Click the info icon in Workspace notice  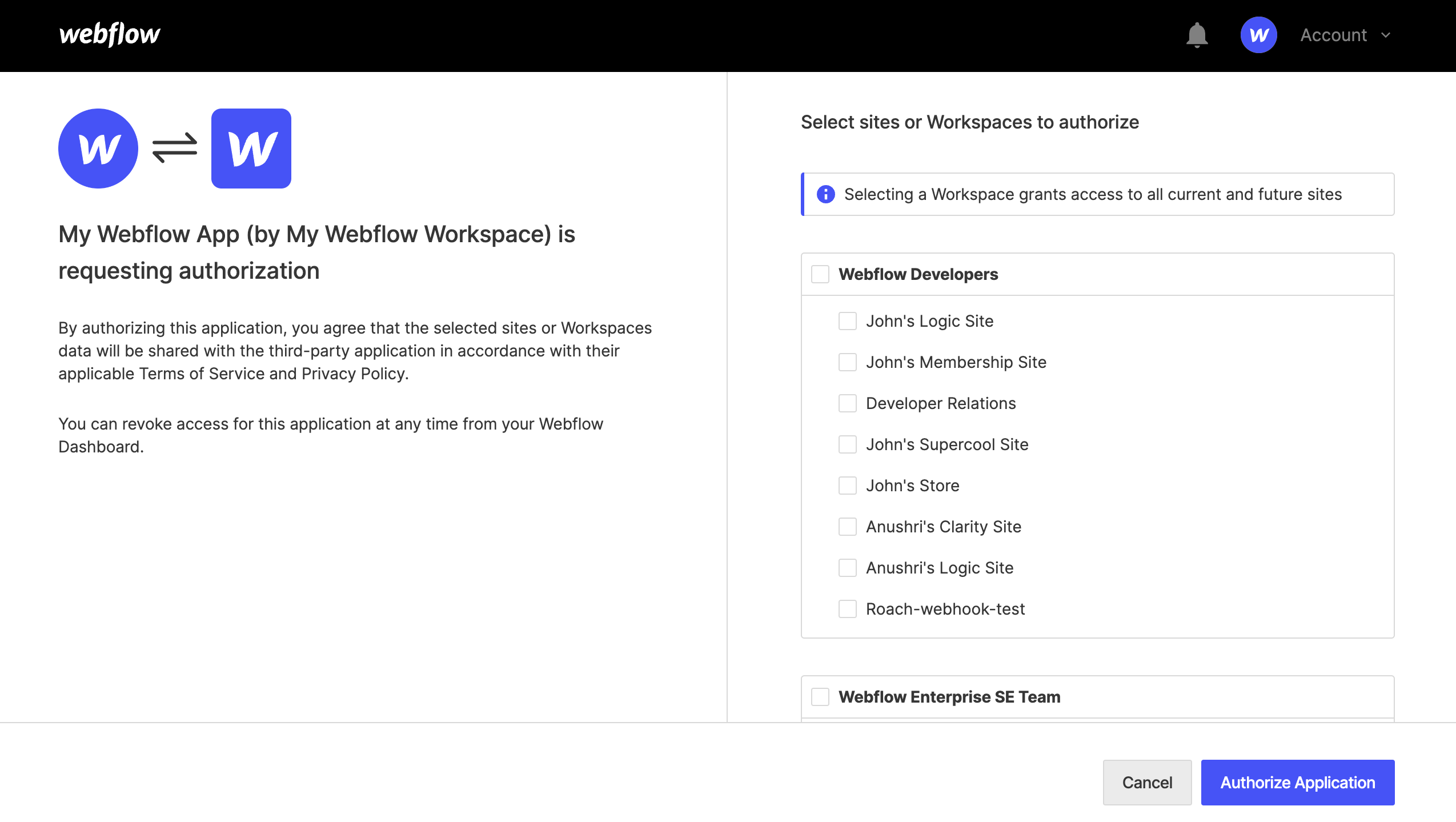825,194
